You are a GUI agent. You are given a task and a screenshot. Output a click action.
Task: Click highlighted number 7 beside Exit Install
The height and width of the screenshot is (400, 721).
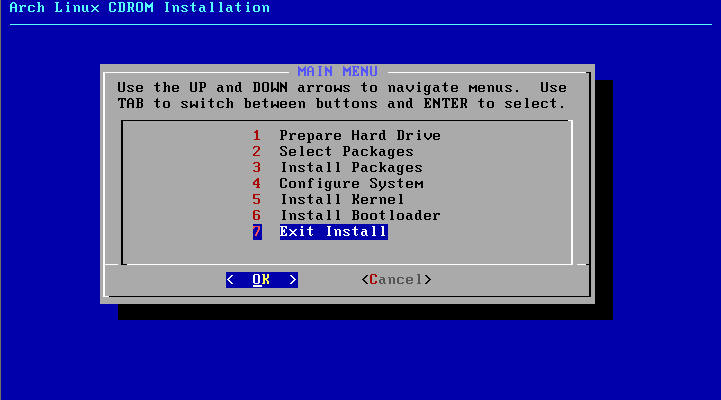pyautogui.click(x=257, y=232)
